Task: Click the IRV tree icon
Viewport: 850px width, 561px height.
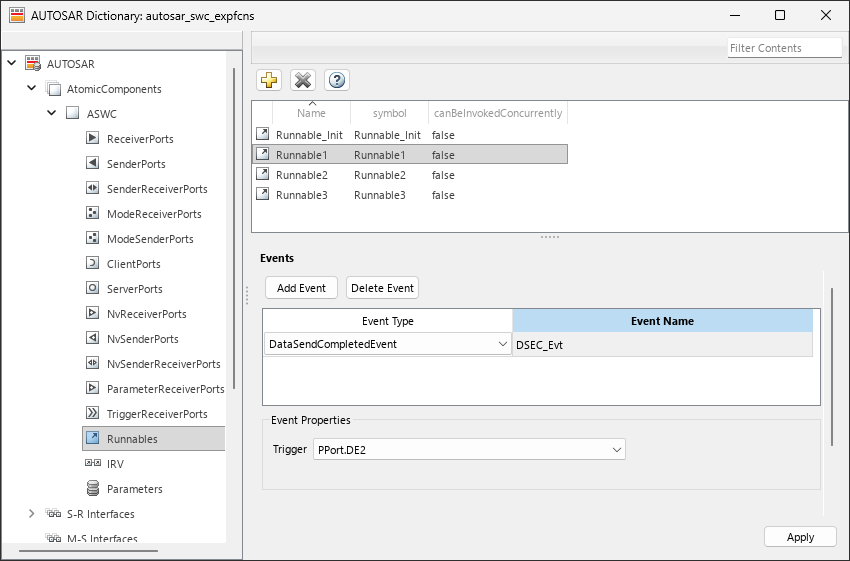Action: (x=93, y=463)
